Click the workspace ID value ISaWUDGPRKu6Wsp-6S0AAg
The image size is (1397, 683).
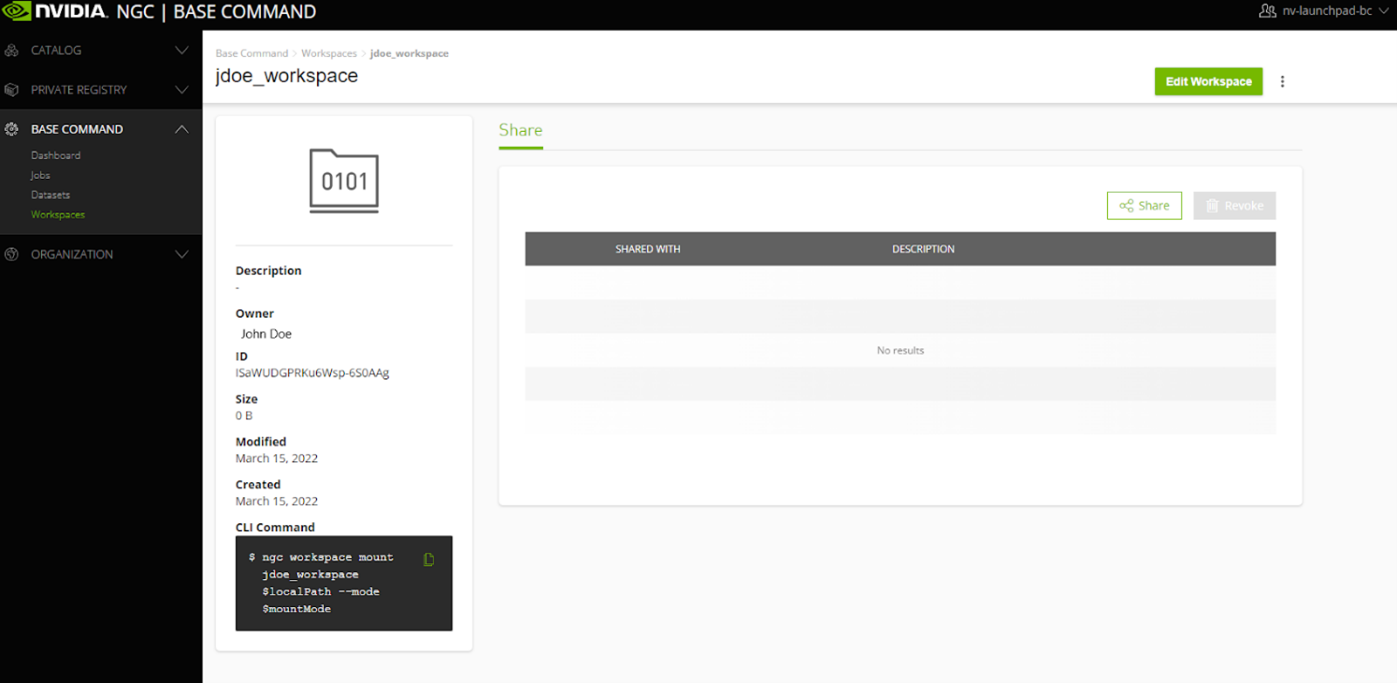pyautogui.click(x=312, y=373)
